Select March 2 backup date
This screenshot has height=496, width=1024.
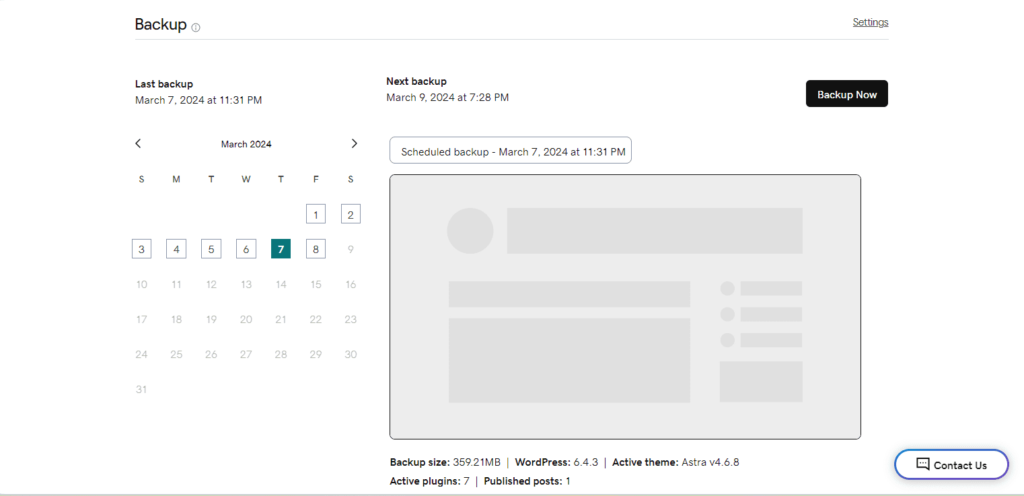(351, 214)
